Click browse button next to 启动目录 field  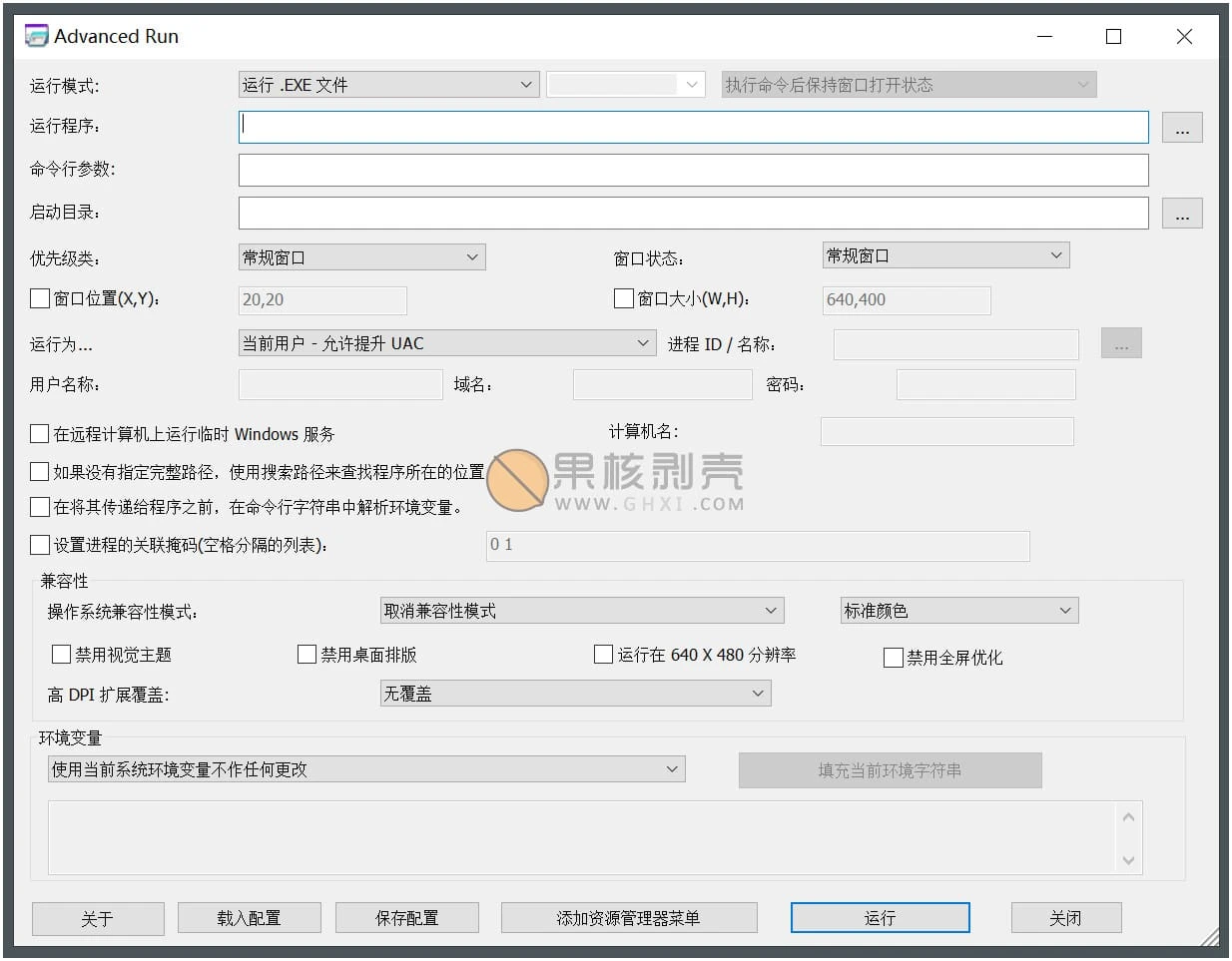[x=1182, y=214]
